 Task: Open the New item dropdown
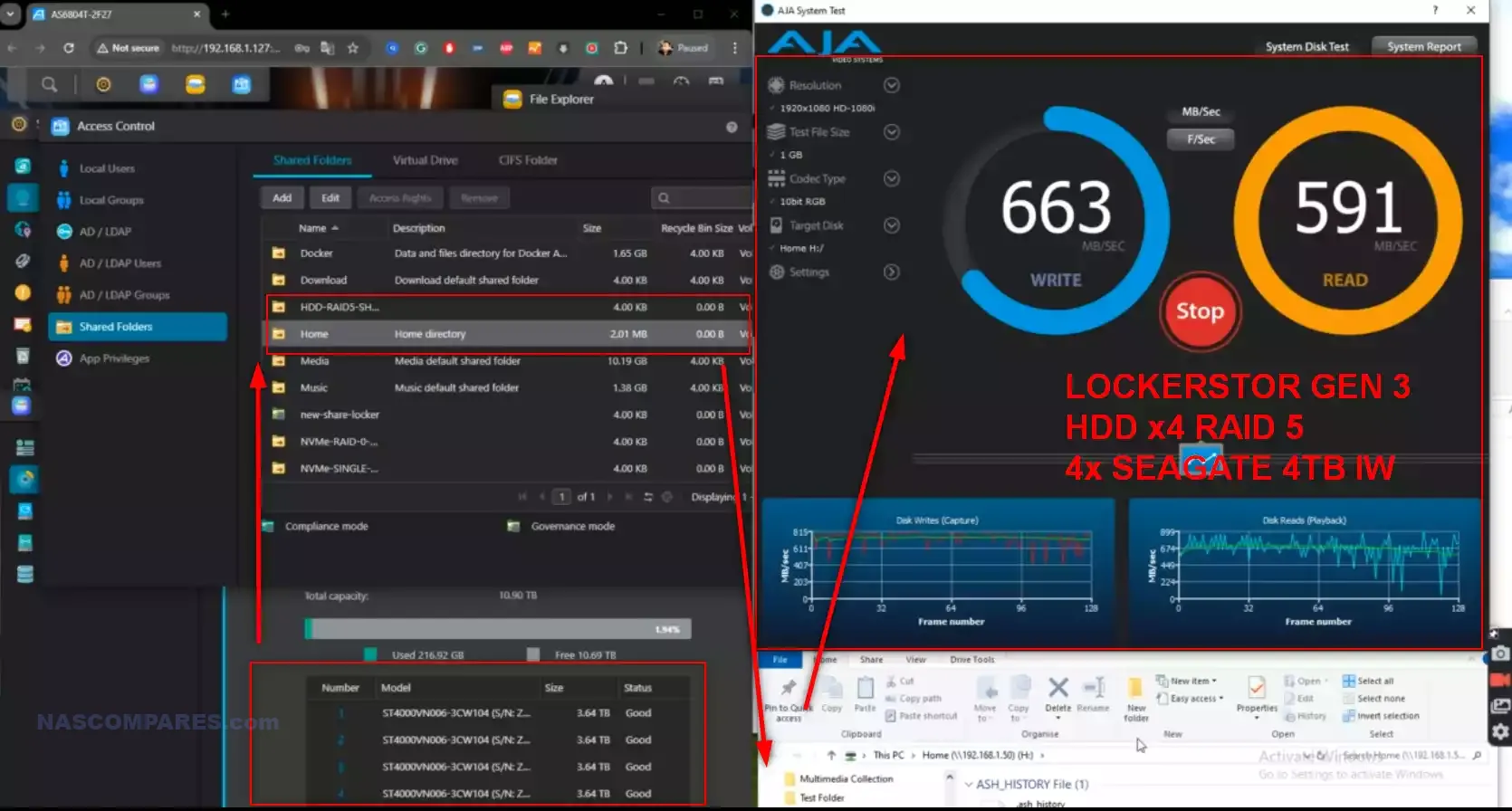[1187, 681]
